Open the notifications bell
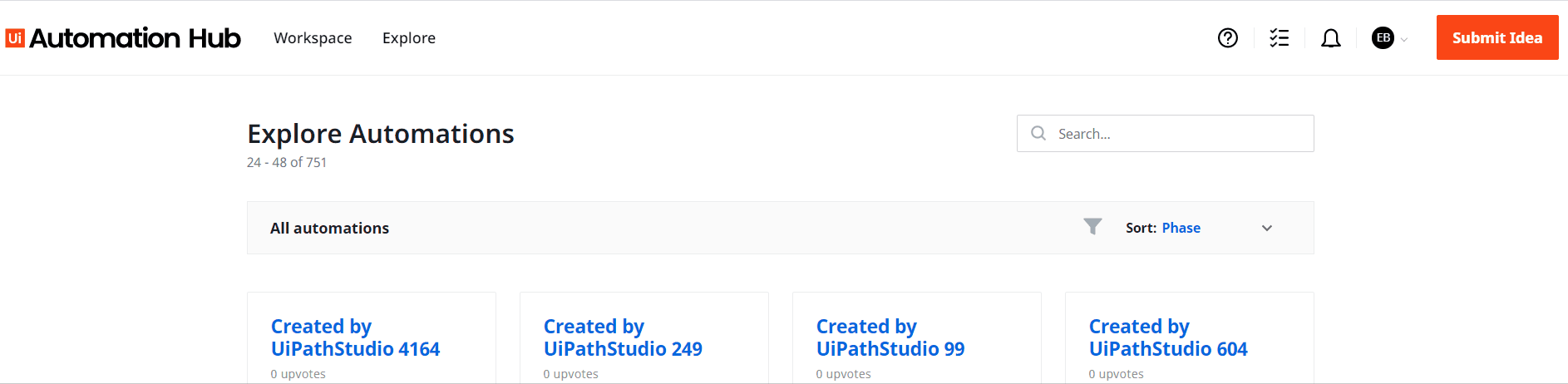1568x384 pixels. coord(1331,38)
